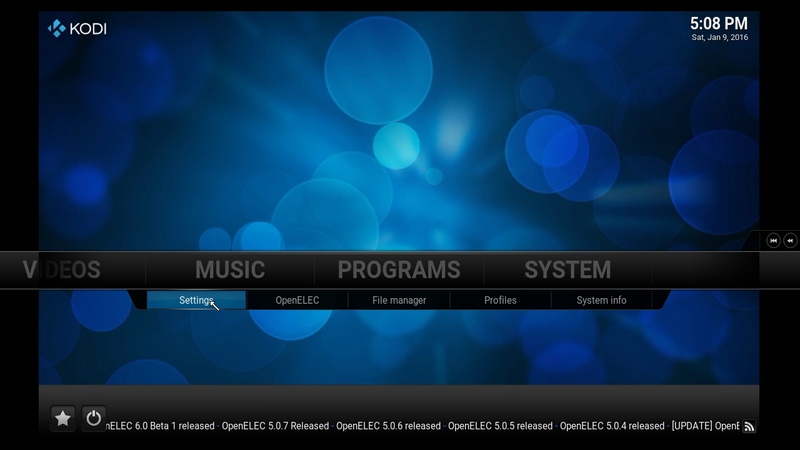800x450 pixels.
Task: Open the power shutdown menu
Action: 93,418
